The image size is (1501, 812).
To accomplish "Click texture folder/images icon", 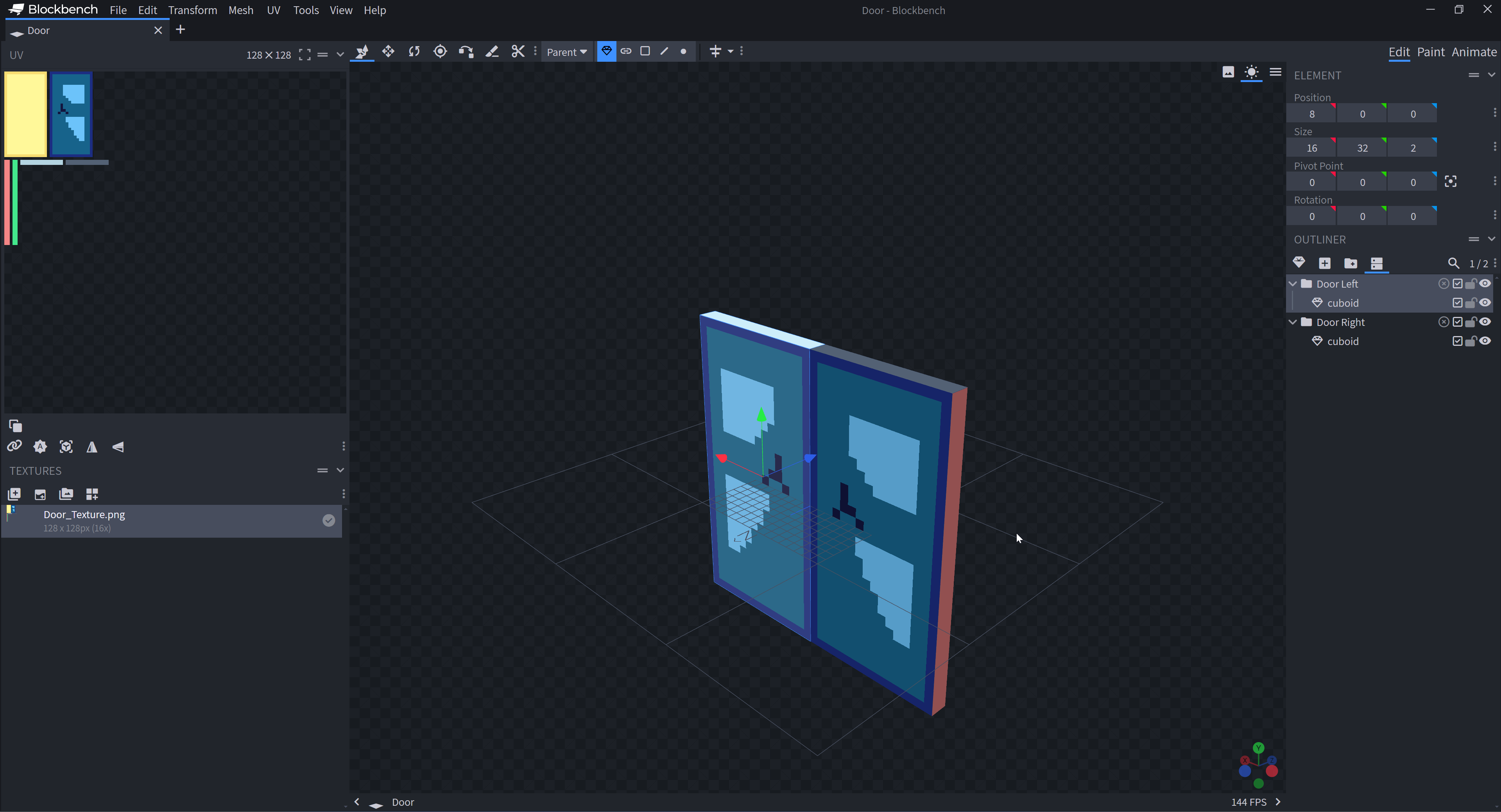I will click(66, 494).
